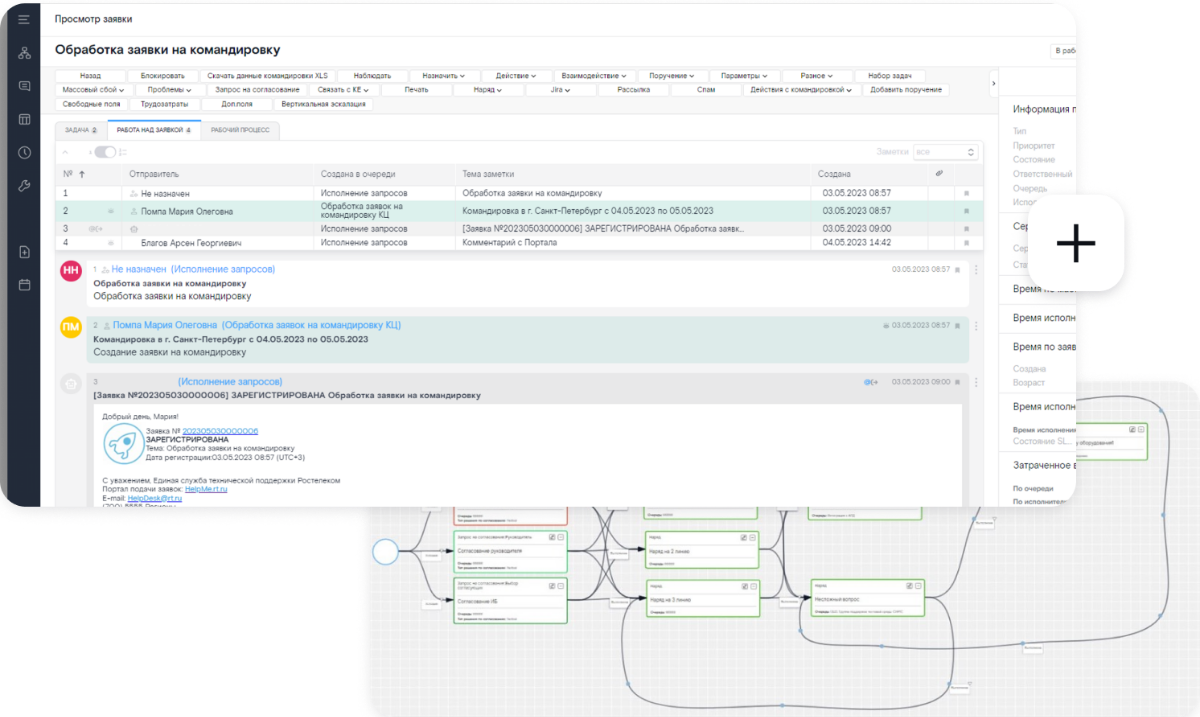Switch to the 'РАБОТА НАД ЗАЯВКОЙ' tab
Image resolution: width=1200 pixels, height=717 pixels.
pos(154,130)
